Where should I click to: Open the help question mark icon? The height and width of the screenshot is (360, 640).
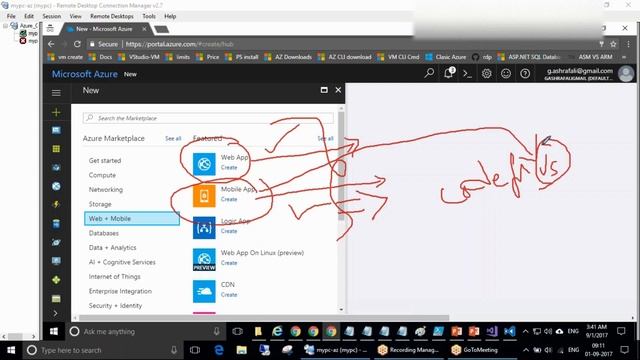(525, 74)
